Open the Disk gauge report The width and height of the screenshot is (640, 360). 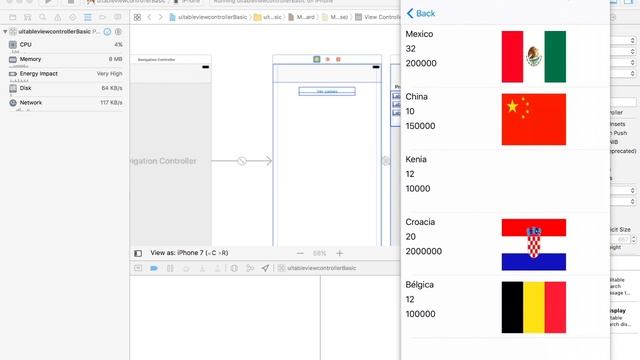[x=65, y=88]
